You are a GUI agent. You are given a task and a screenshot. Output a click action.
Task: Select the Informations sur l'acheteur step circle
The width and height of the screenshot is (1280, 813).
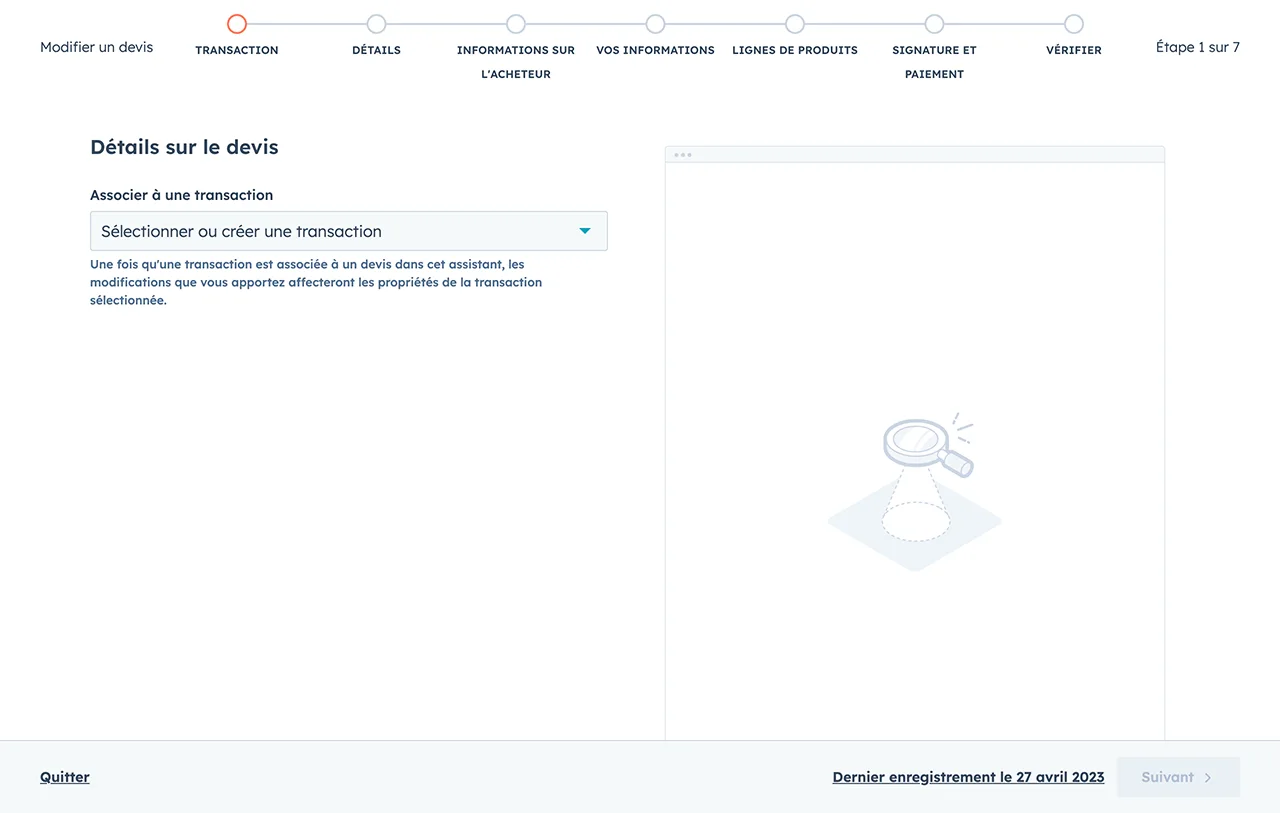(x=516, y=24)
